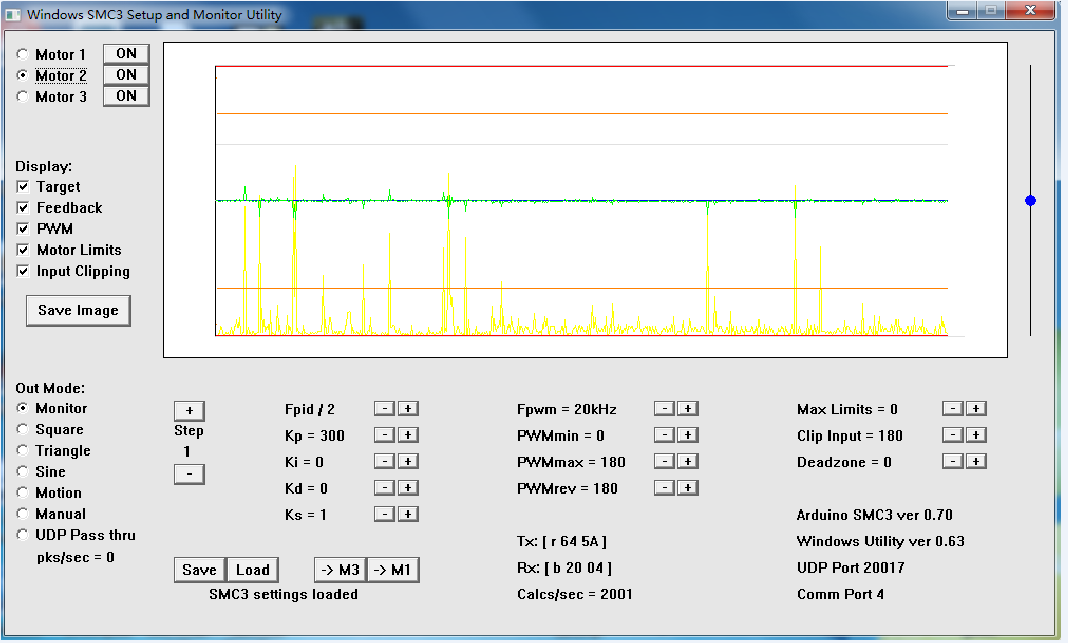Screen dimensions: 1068x643
Task: Switch output mode to UDP Pass thru
Action: pyautogui.click(x=22, y=535)
